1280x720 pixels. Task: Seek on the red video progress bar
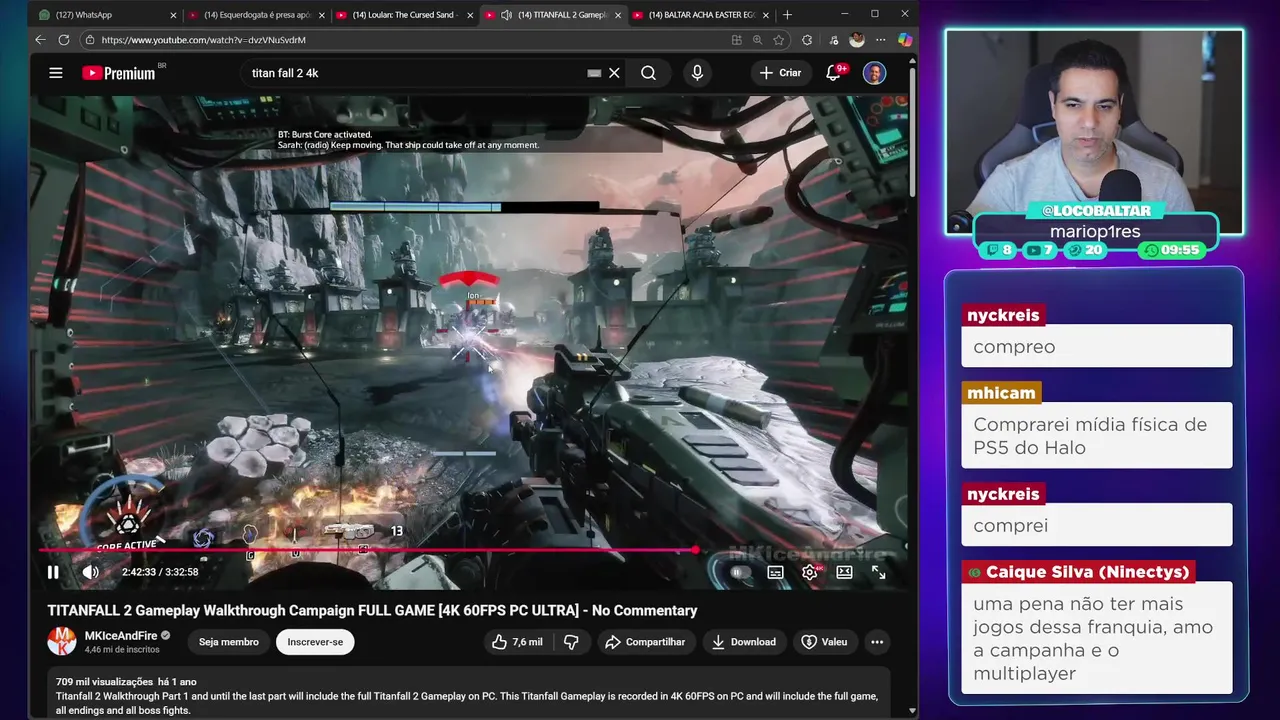[x=369, y=550]
